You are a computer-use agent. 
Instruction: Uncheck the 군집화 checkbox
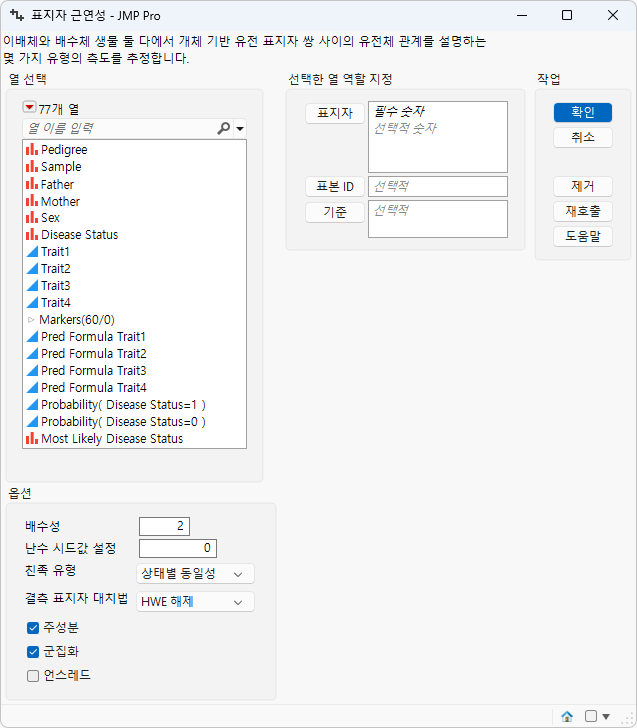coord(32,652)
